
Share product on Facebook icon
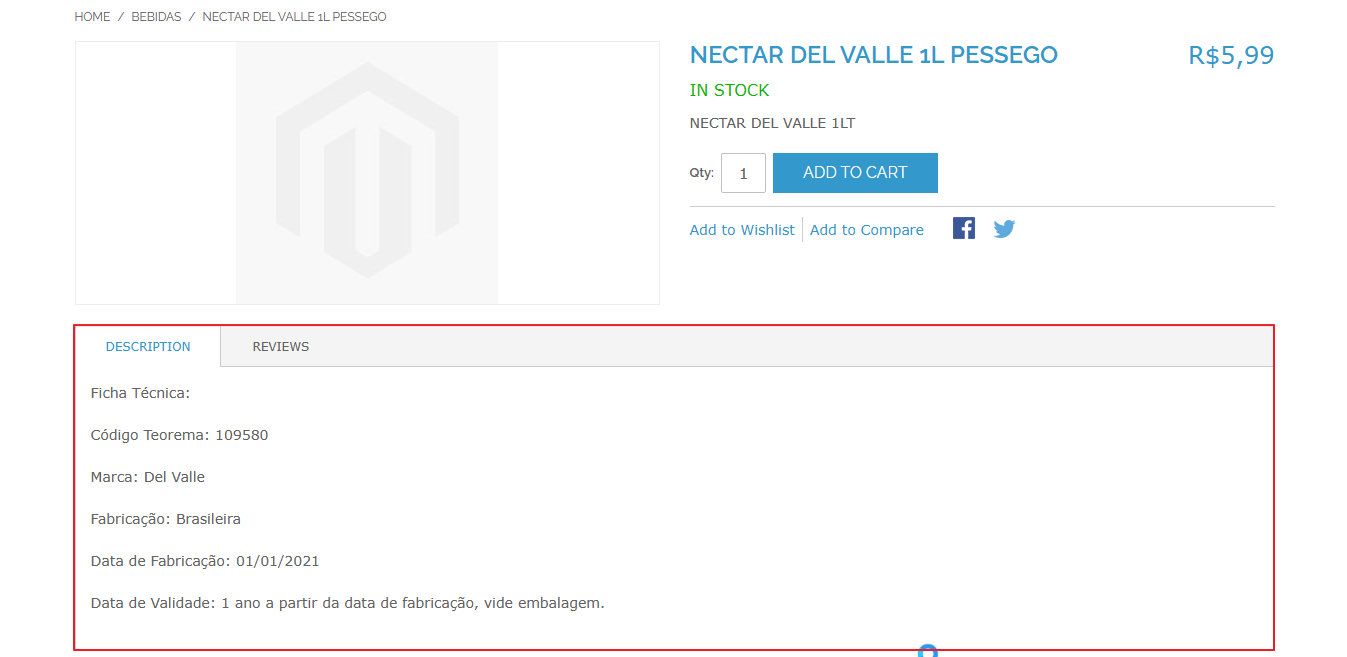(963, 229)
